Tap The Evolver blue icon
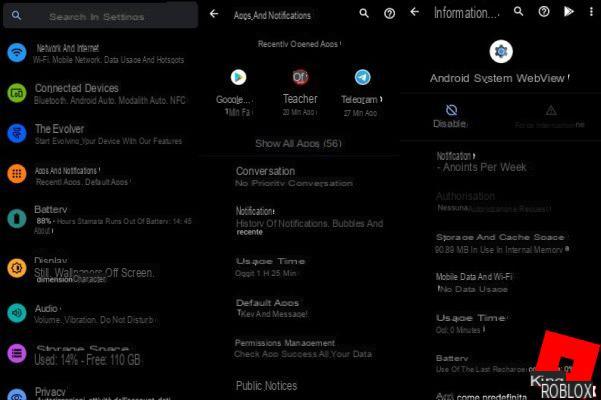601x400 pixels. coord(17,133)
